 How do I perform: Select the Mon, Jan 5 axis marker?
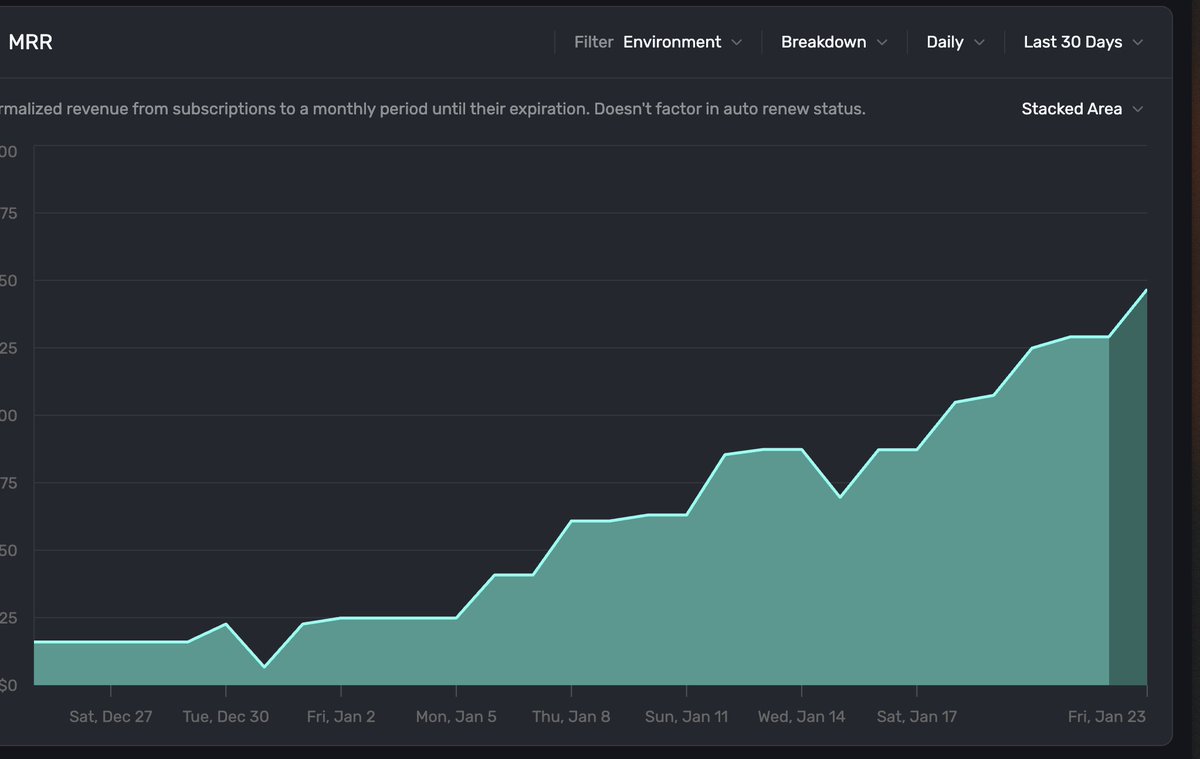[x=456, y=716]
